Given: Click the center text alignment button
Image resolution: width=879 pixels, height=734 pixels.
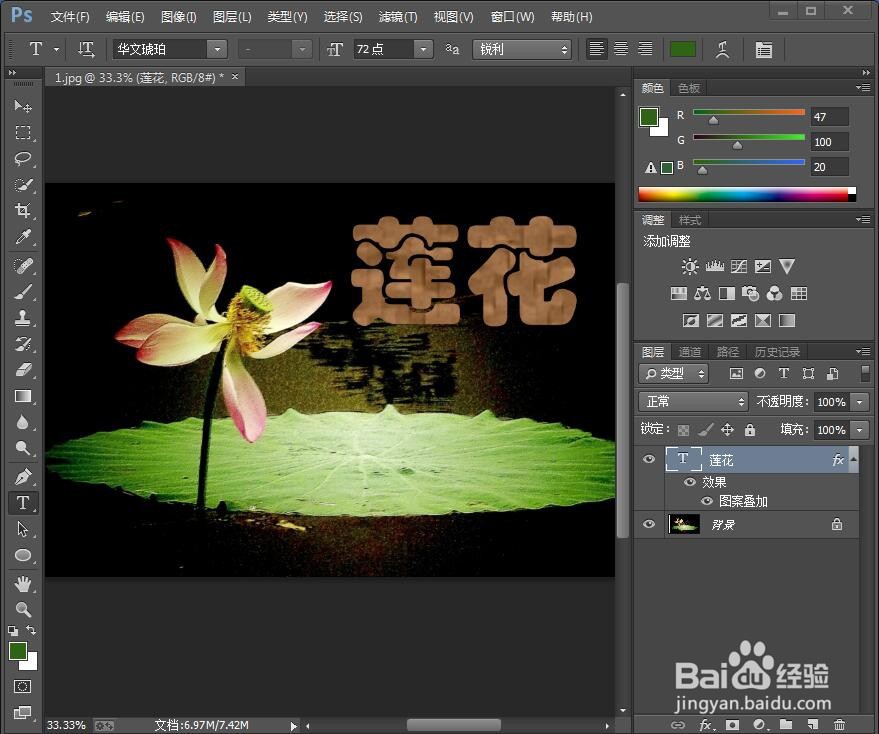Looking at the screenshot, I should click(x=620, y=49).
